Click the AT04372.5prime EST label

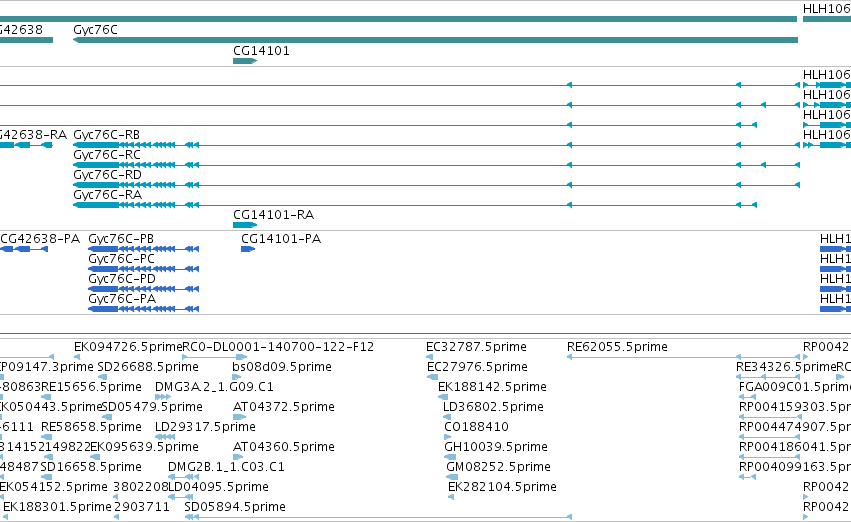click(284, 407)
